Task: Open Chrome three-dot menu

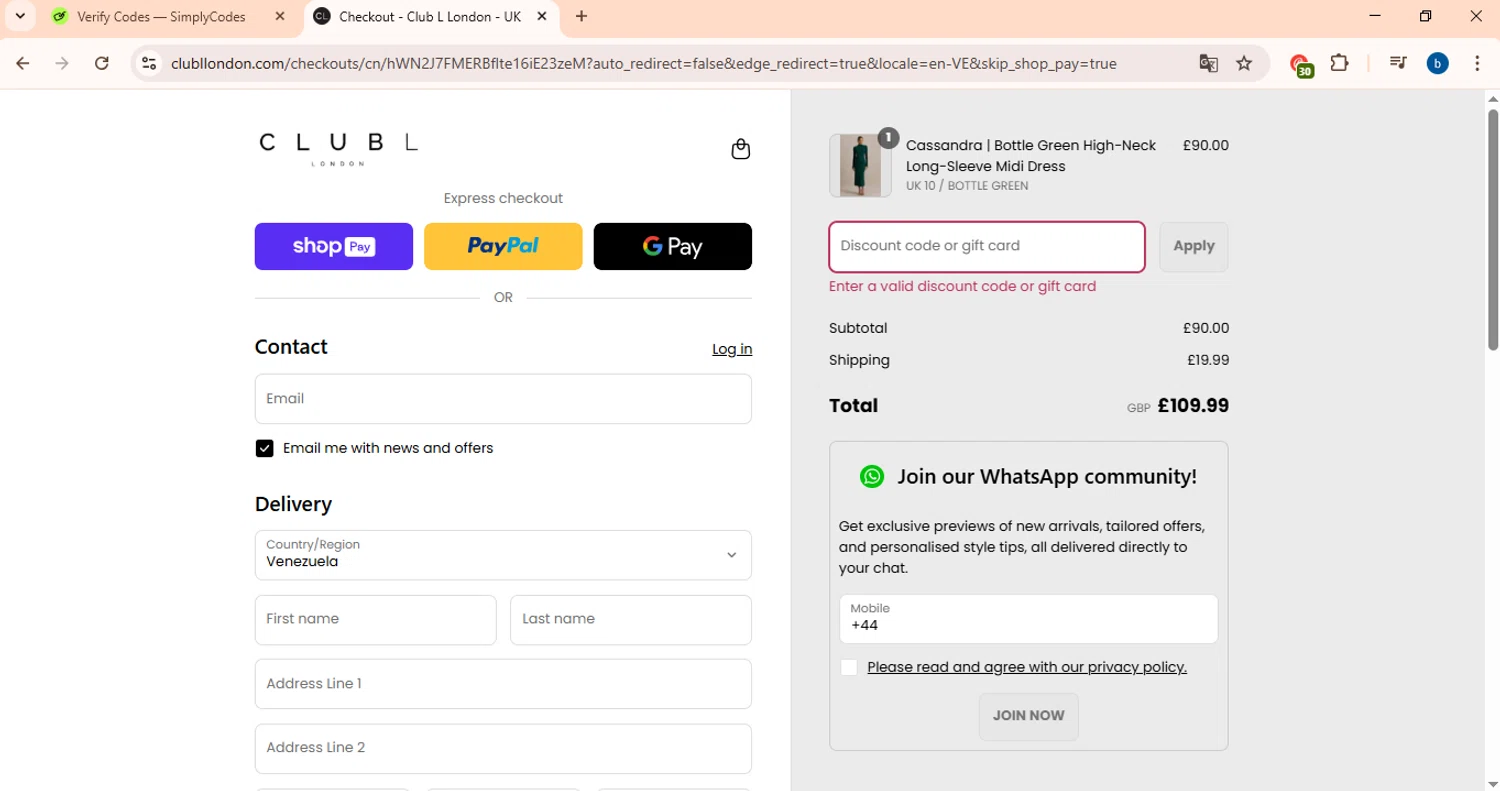Action: click(x=1477, y=63)
